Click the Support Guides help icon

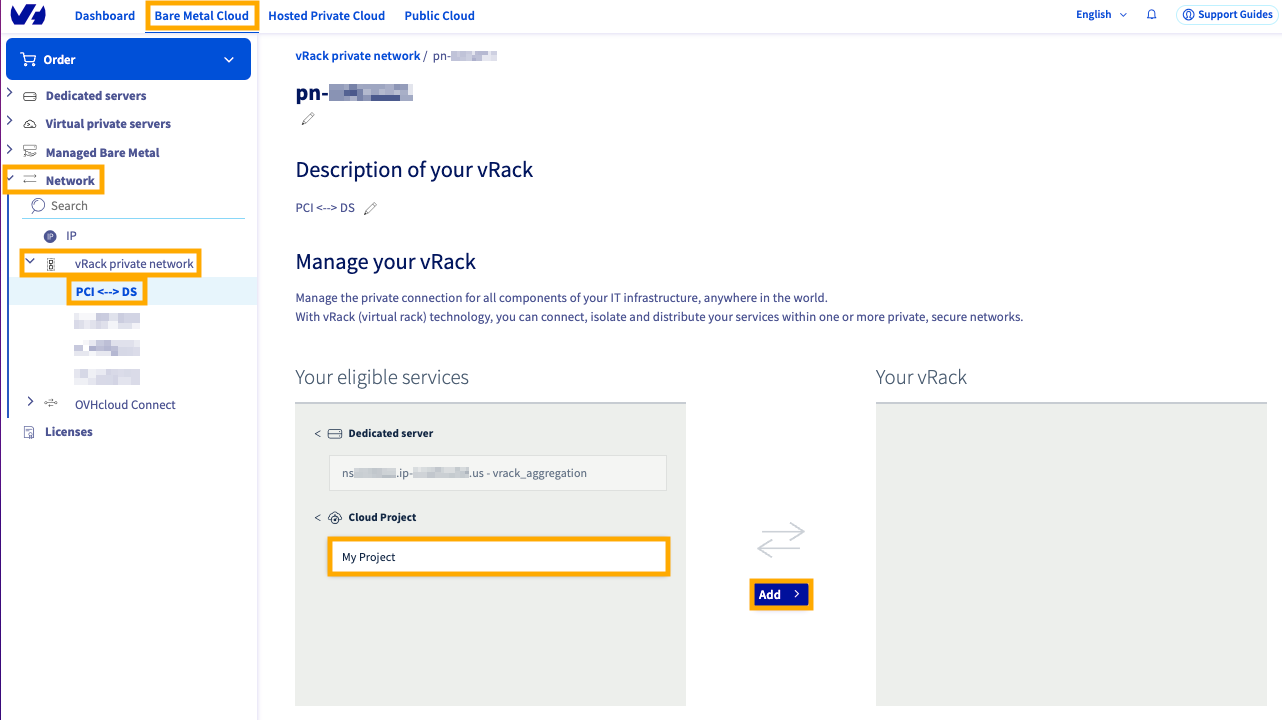click(x=1188, y=15)
